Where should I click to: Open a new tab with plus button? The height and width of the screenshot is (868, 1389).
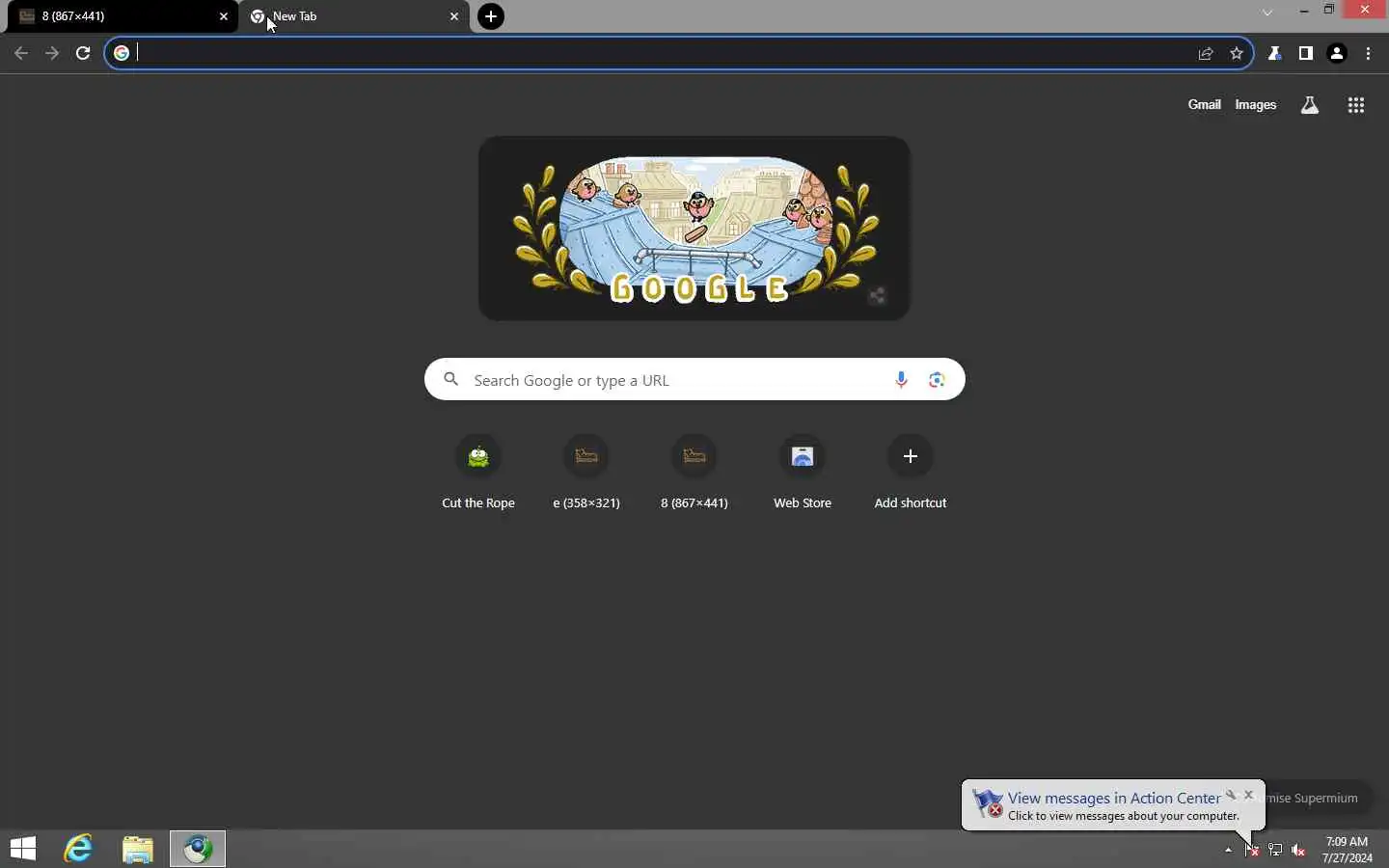coord(491,16)
